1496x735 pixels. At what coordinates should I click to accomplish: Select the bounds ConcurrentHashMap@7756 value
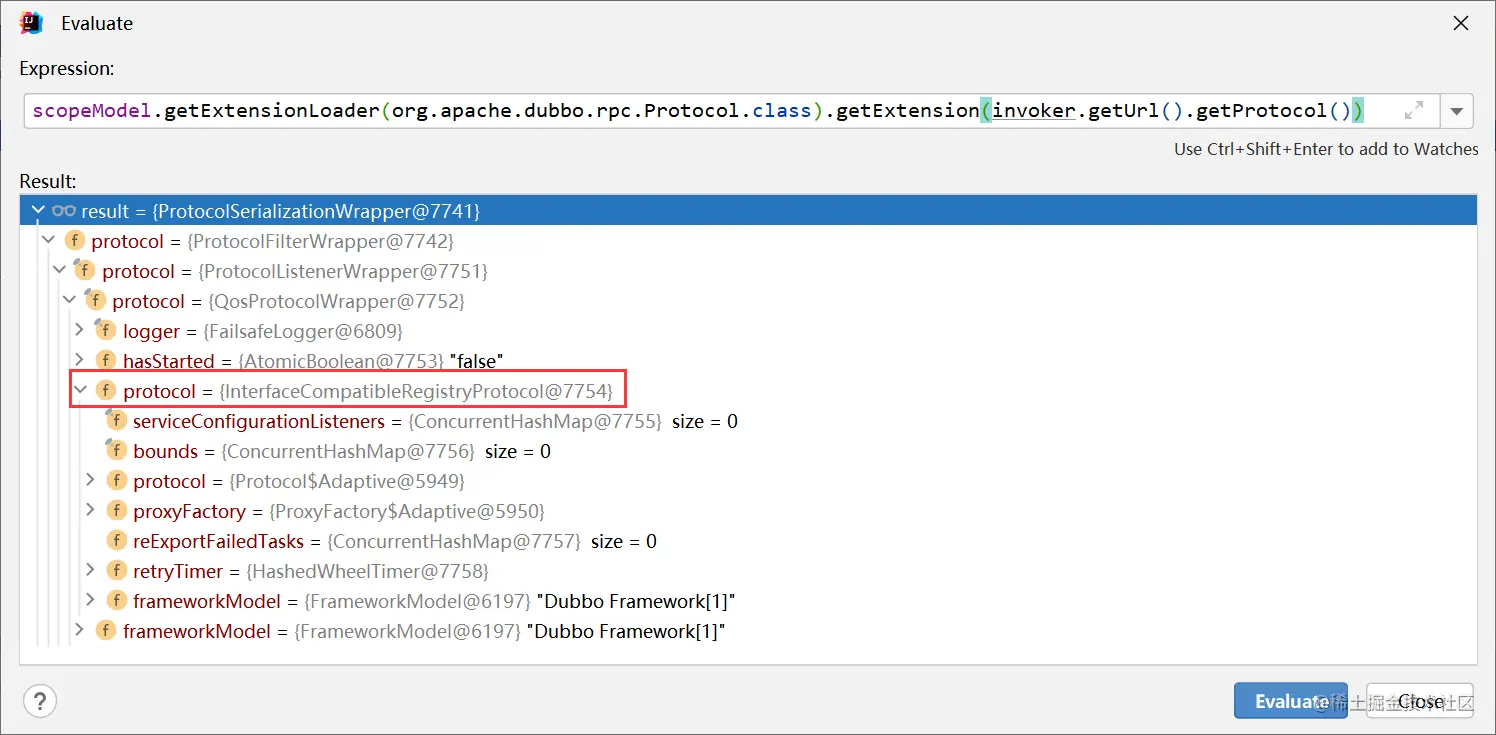pyautogui.click(x=348, y=451)
